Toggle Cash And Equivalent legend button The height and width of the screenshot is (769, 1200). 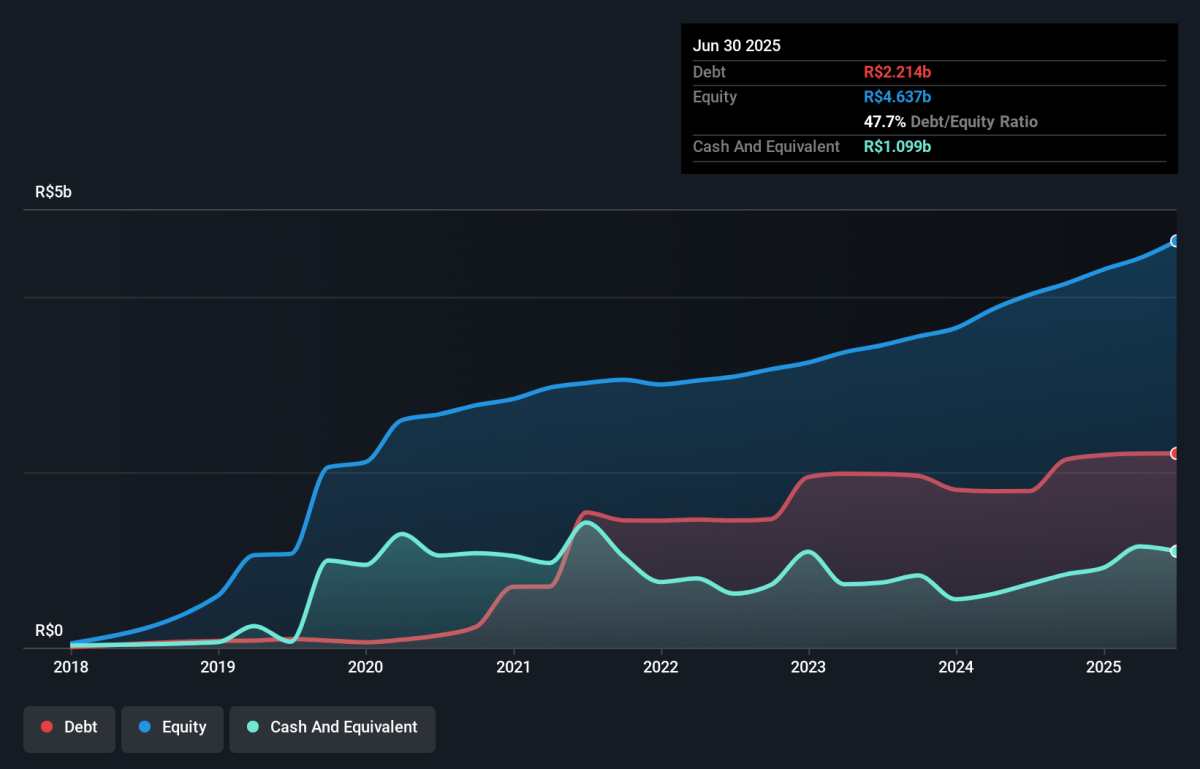332,727
